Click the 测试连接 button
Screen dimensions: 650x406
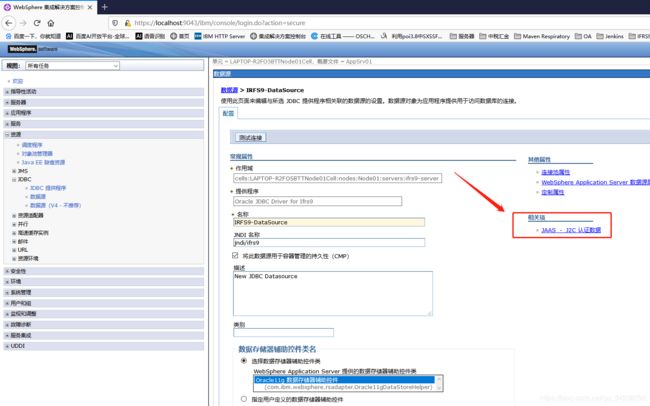[250, 137]
